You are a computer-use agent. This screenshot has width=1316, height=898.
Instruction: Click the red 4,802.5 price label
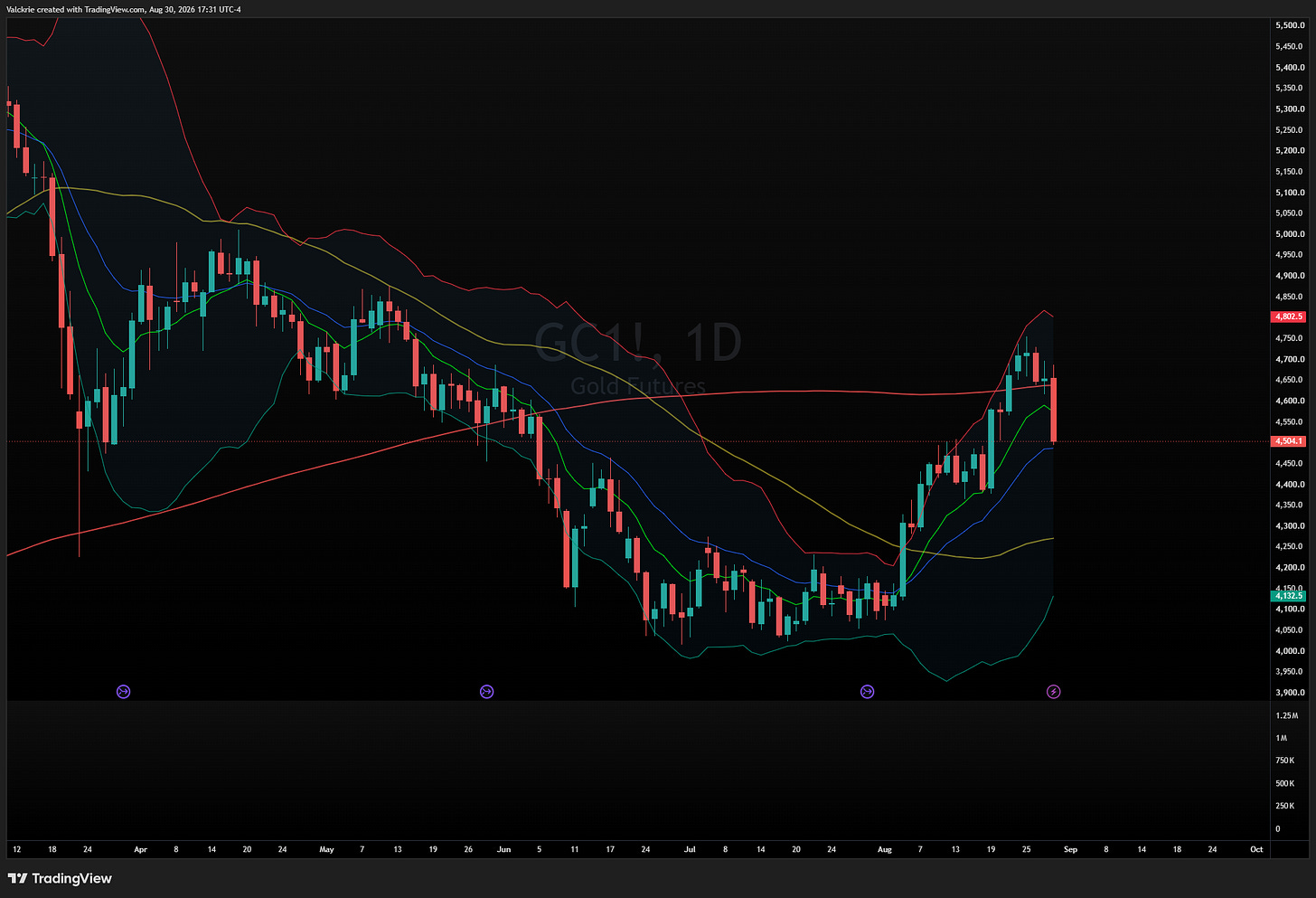coord(1289,317)
